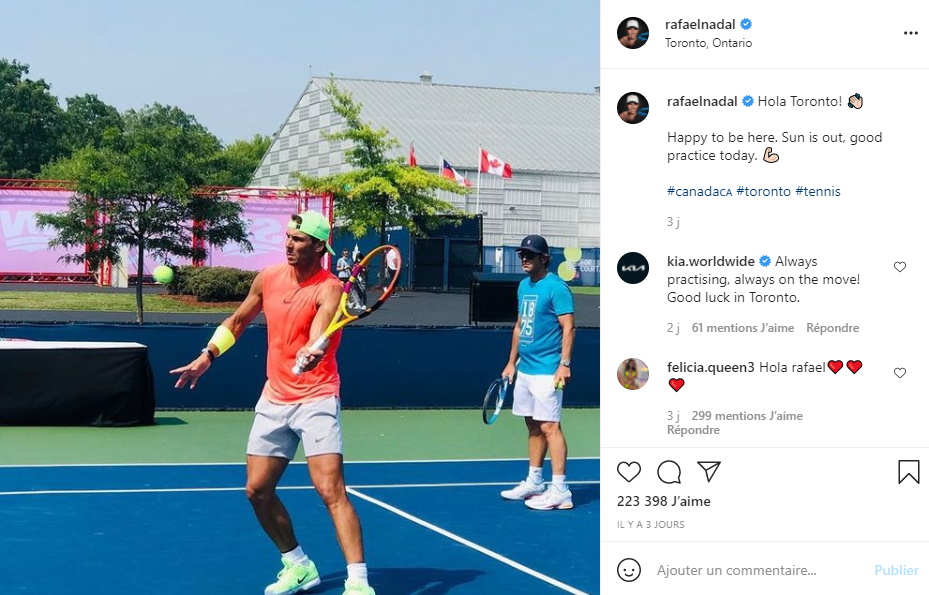This screenshot has height=595, width=929.
Task: Like the felicia.queen3 comment
Action: point(900,373)
